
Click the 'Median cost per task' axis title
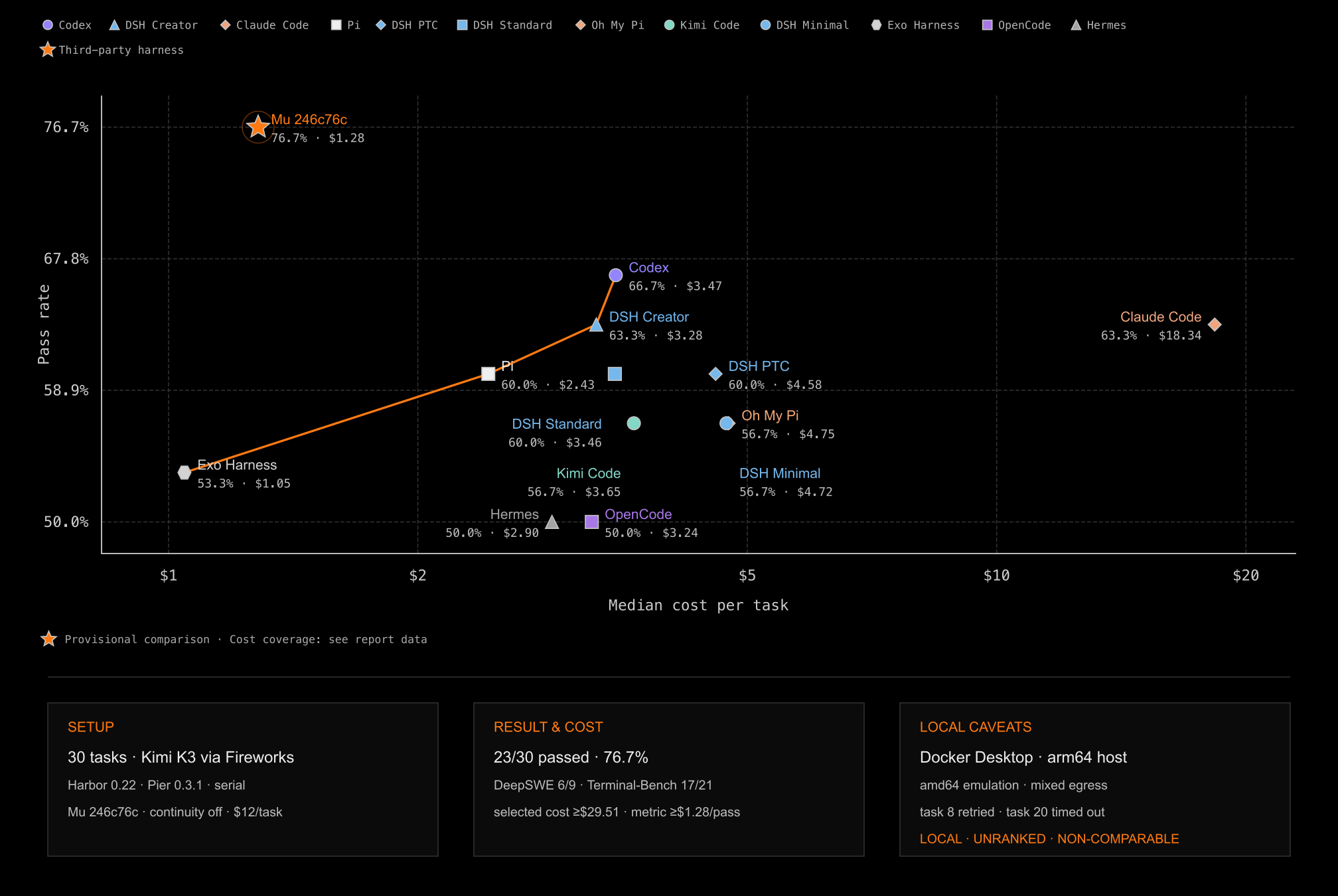point(698,605)
